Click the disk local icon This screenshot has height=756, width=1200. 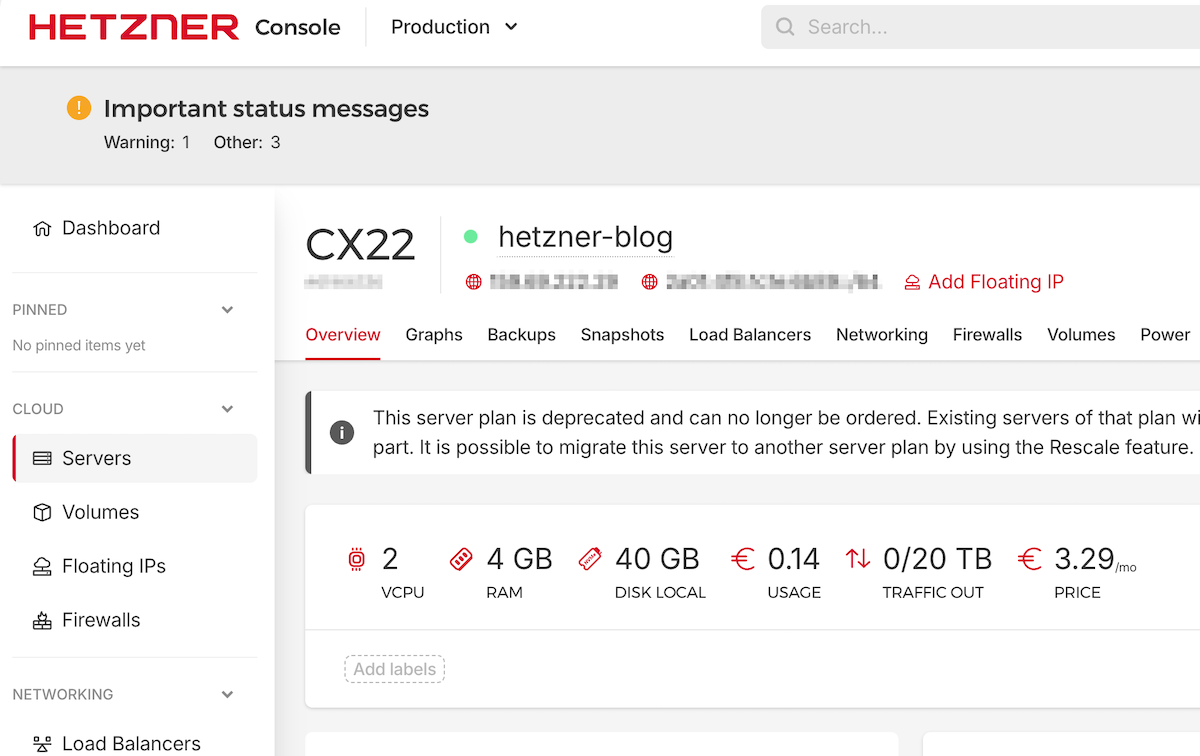click(590, 559)
